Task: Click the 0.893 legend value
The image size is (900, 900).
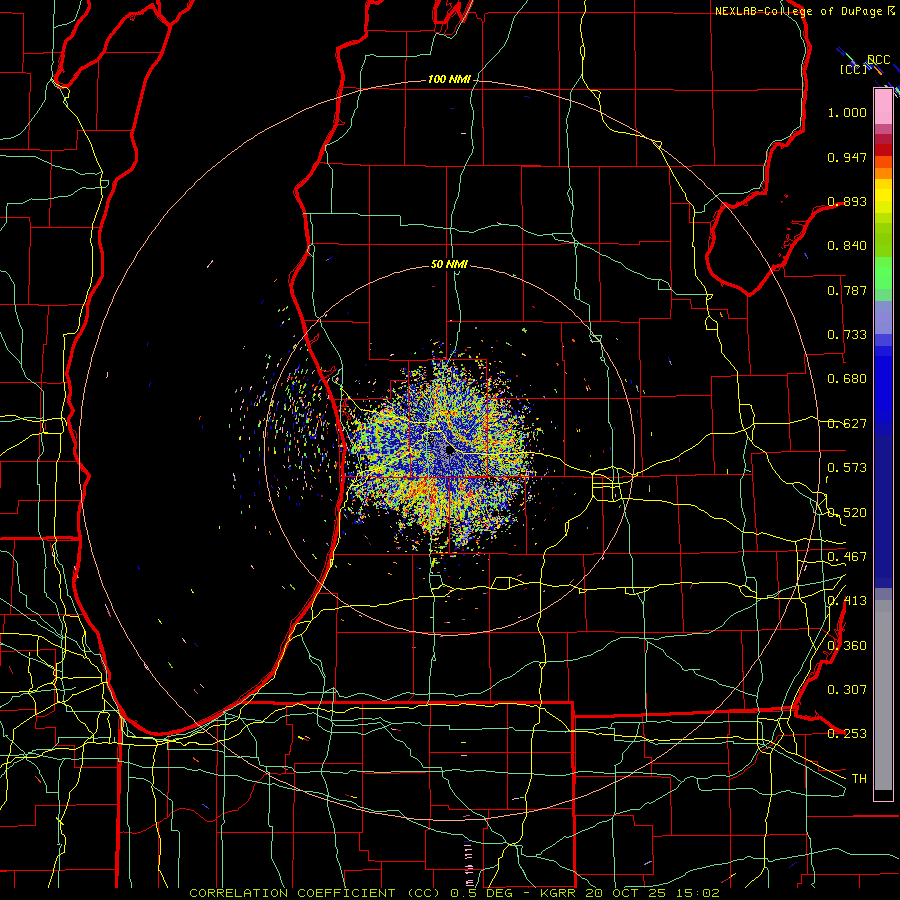Action: tap(847, 201)
